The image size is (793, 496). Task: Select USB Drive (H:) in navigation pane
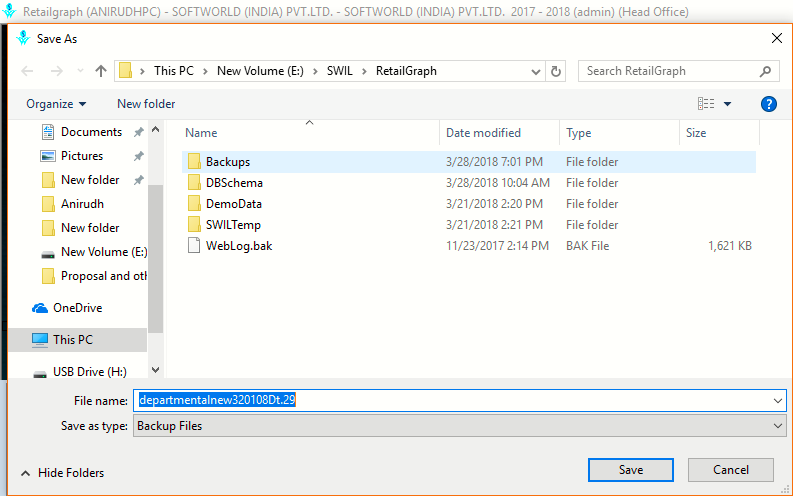[90, 372]
